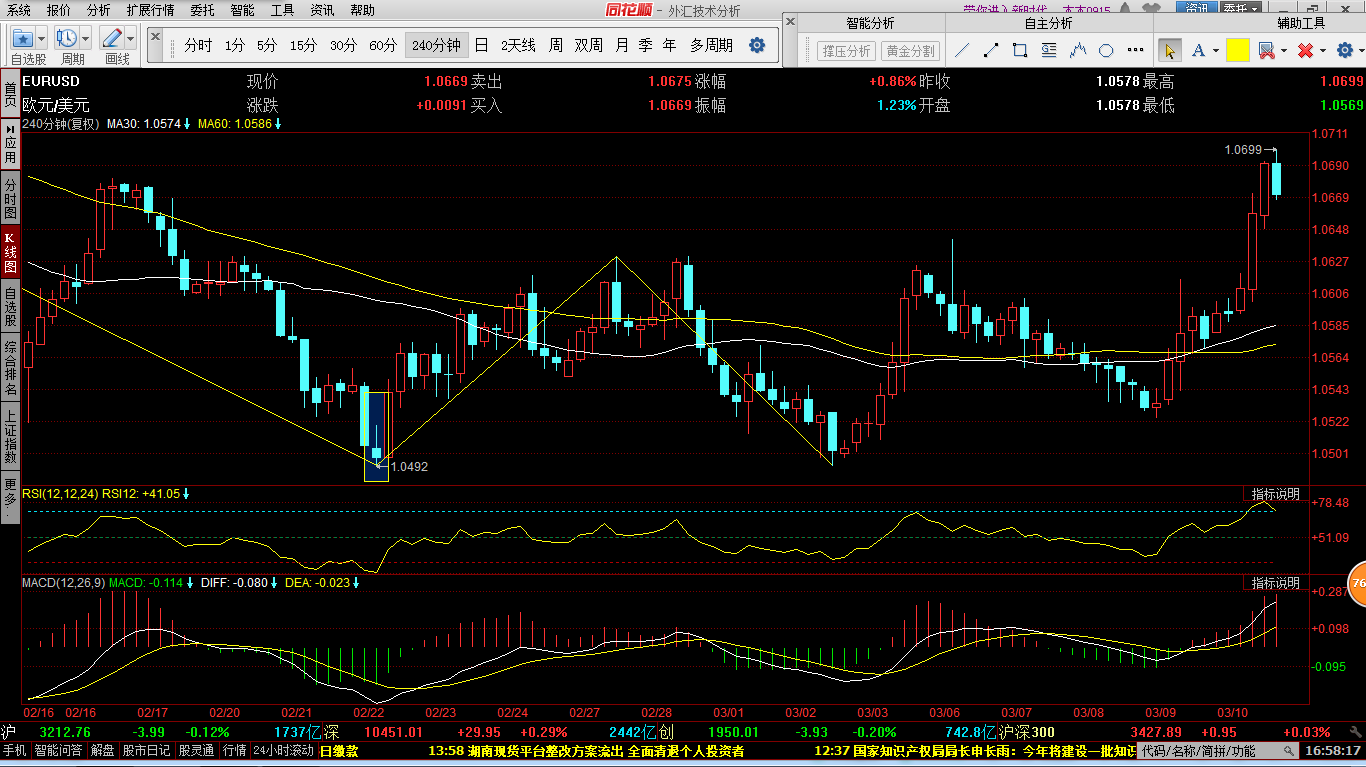1366x767 pixels.
Task: Open 综合排名 side tab
Action: click(10, 368)
